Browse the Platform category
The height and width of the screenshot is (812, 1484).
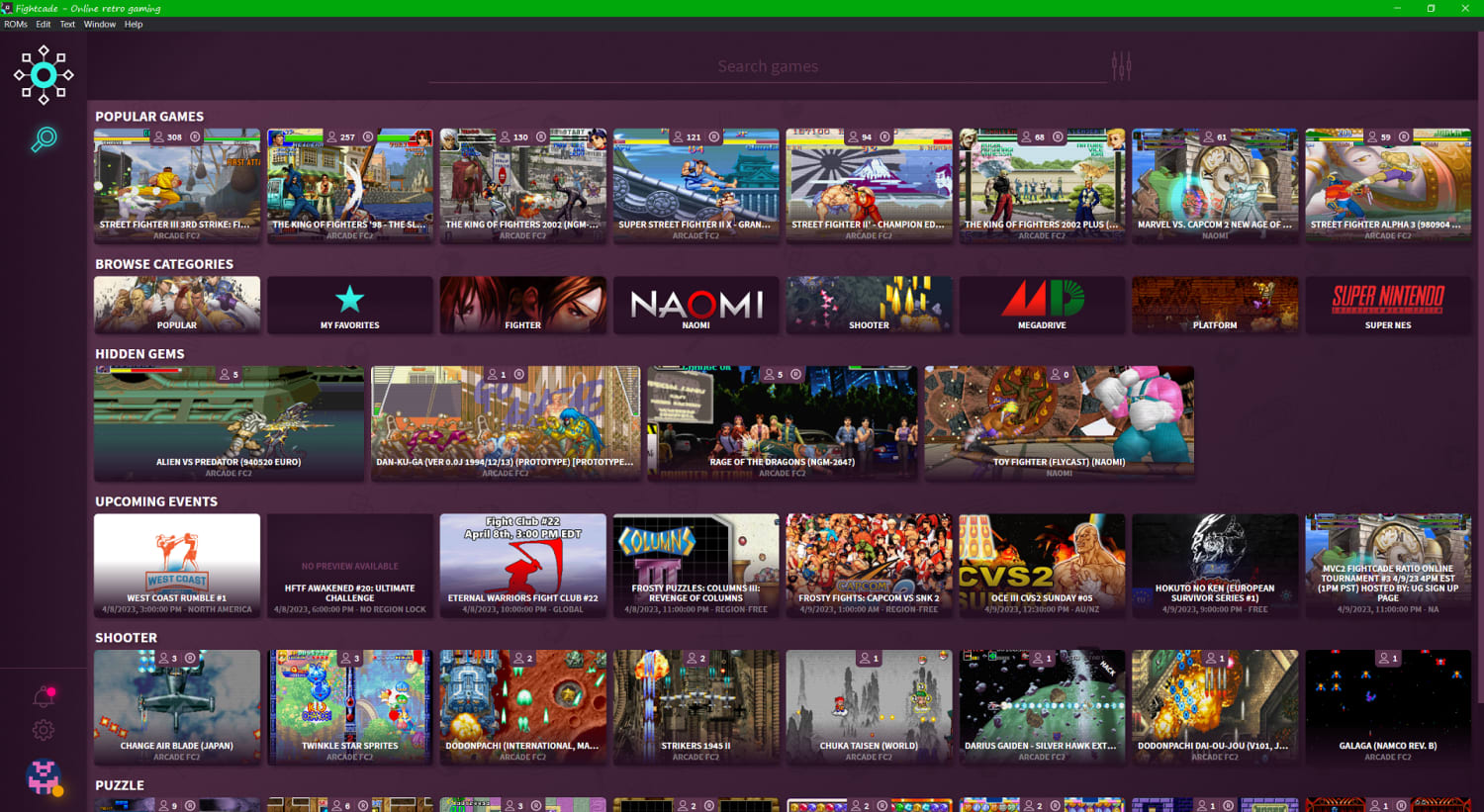(1216, 305)
